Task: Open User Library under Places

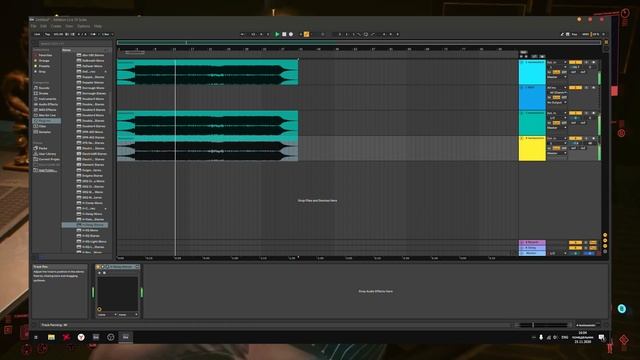Action: point(47,154)
